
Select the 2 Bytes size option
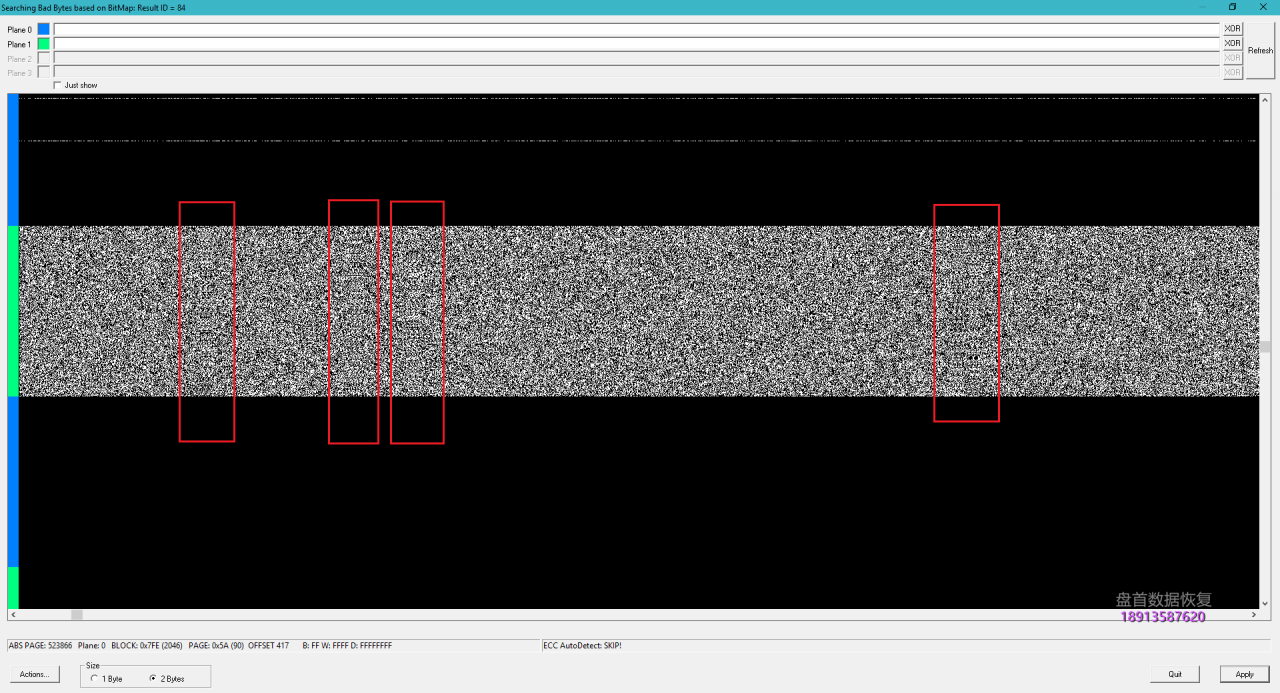153,678
